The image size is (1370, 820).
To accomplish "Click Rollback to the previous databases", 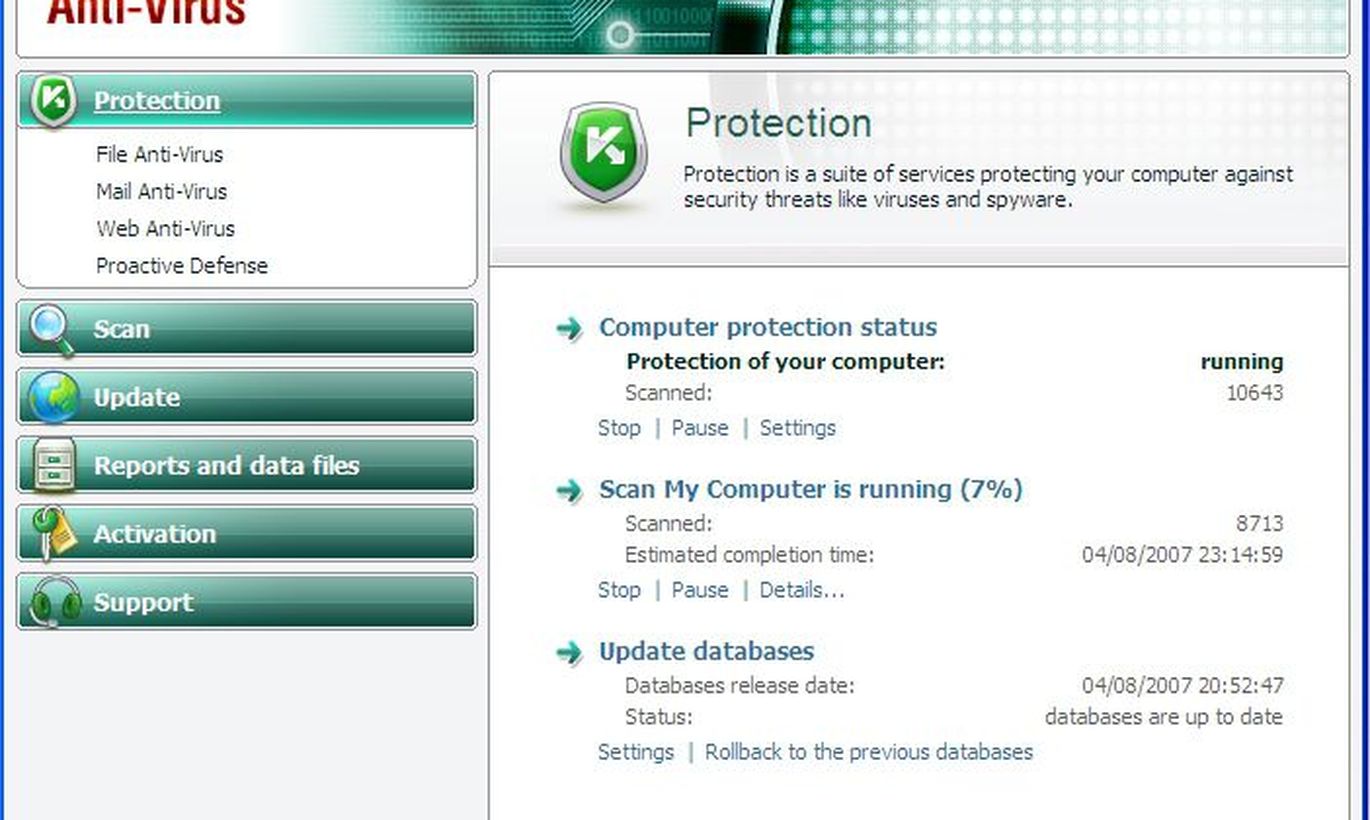I will 869,752.
